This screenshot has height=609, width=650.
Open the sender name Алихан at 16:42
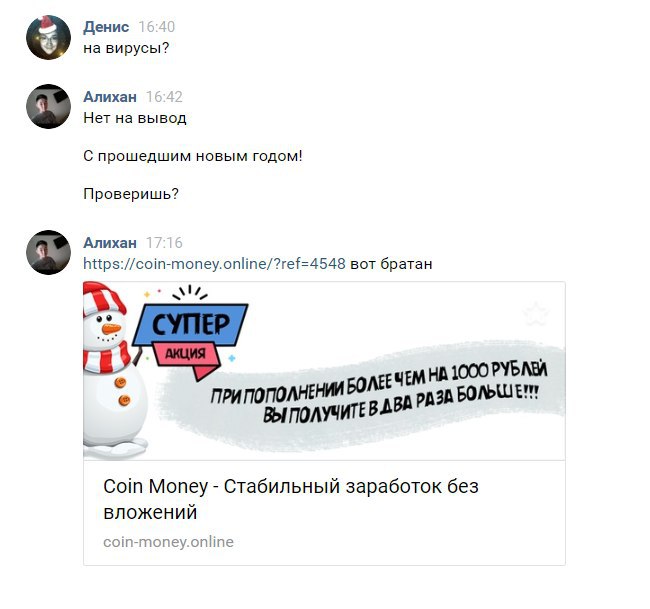tap(110, 97)
